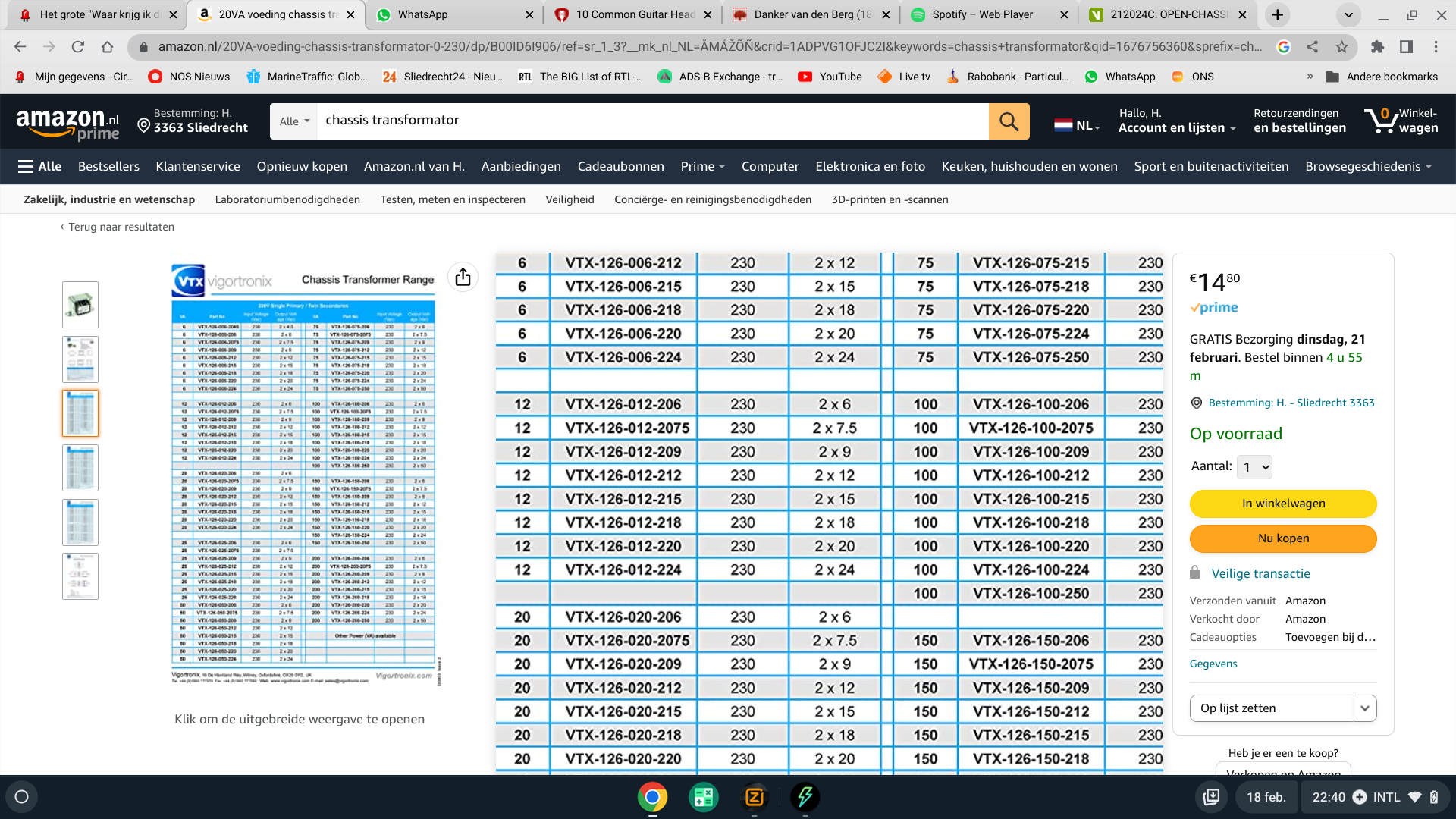The image size is (1456, 819).
Task: Switch to Danker van den Berg tab
Action: click(811, 14)
